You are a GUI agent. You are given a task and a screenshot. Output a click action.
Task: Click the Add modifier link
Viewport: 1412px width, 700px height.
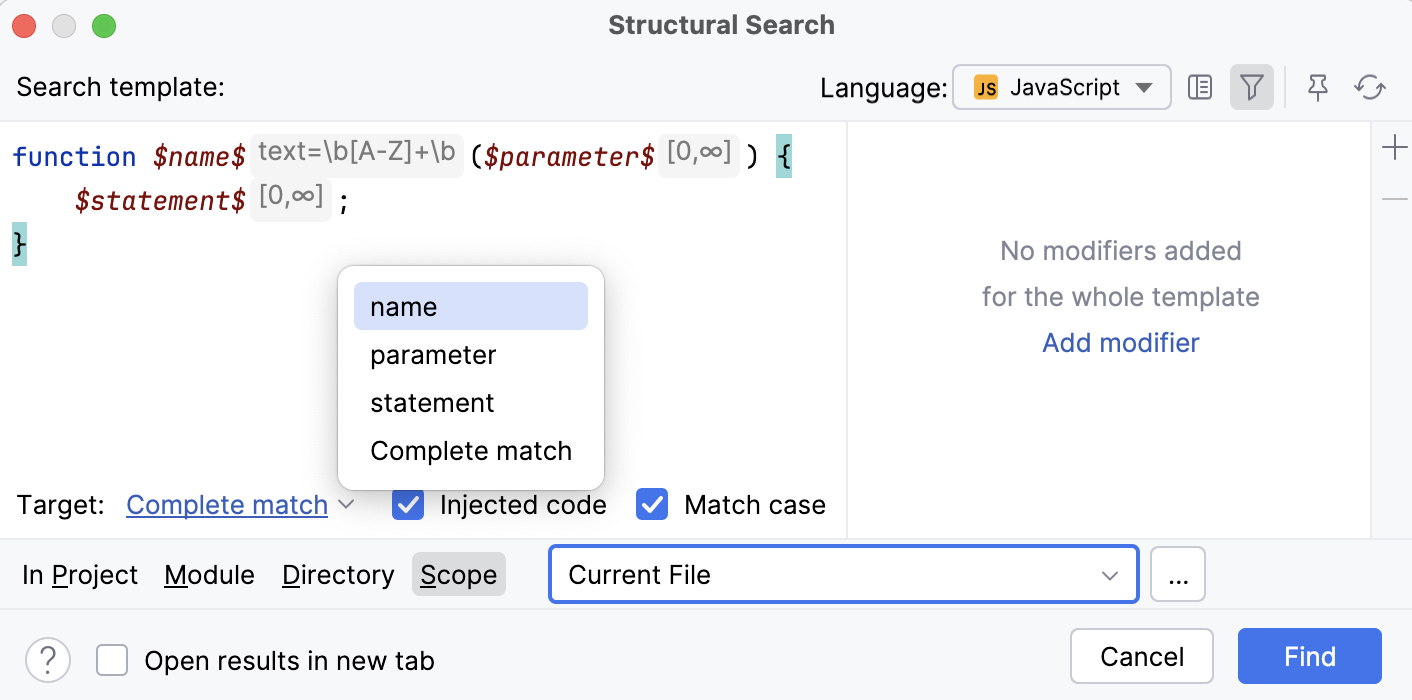click(x=1120, y=342)
